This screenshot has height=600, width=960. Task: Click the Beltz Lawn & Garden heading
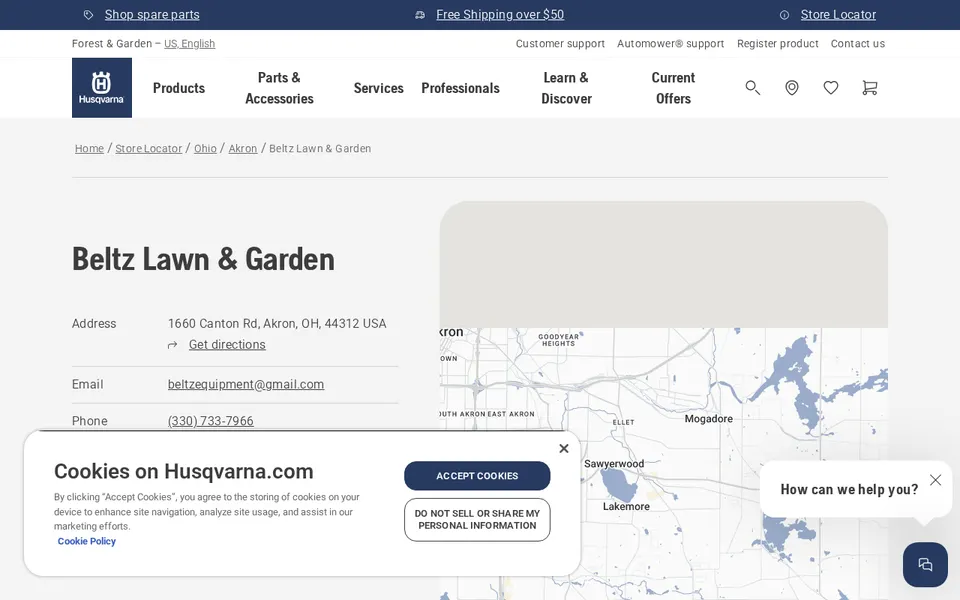click(203, 259)
